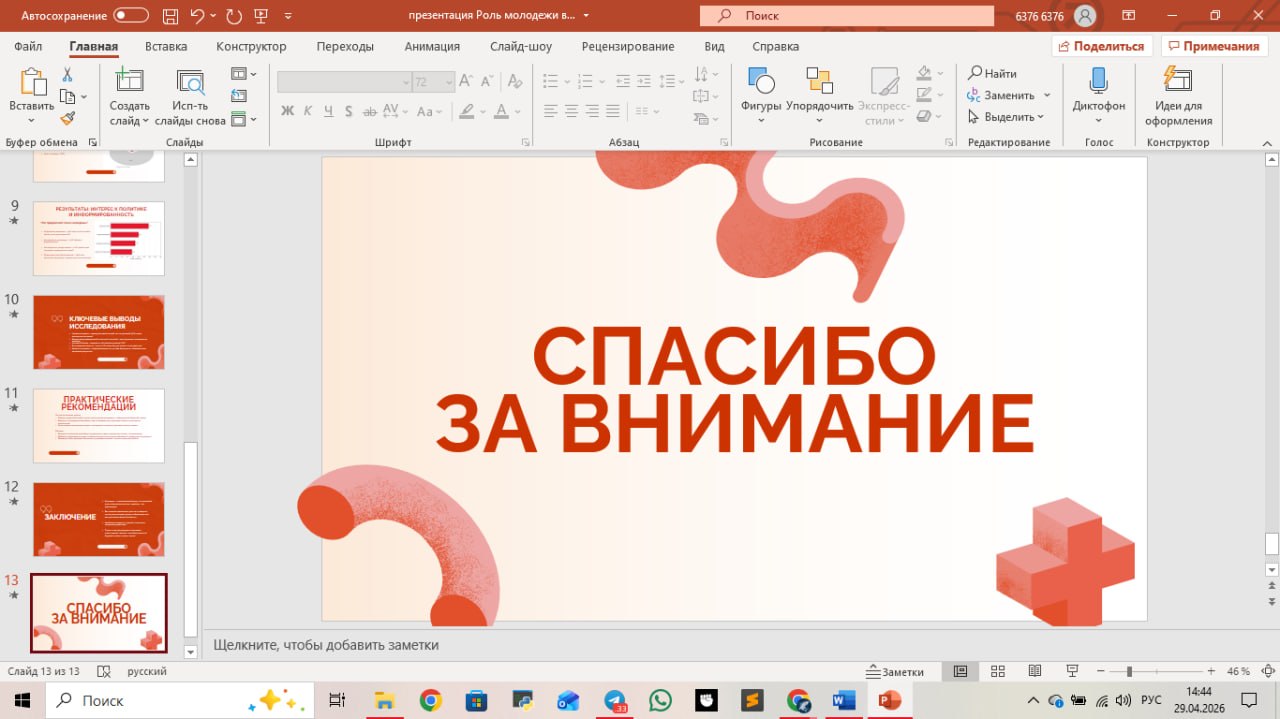Open the Файл menu
Screen dimensions: 1280x719
(x=28, y=46)
